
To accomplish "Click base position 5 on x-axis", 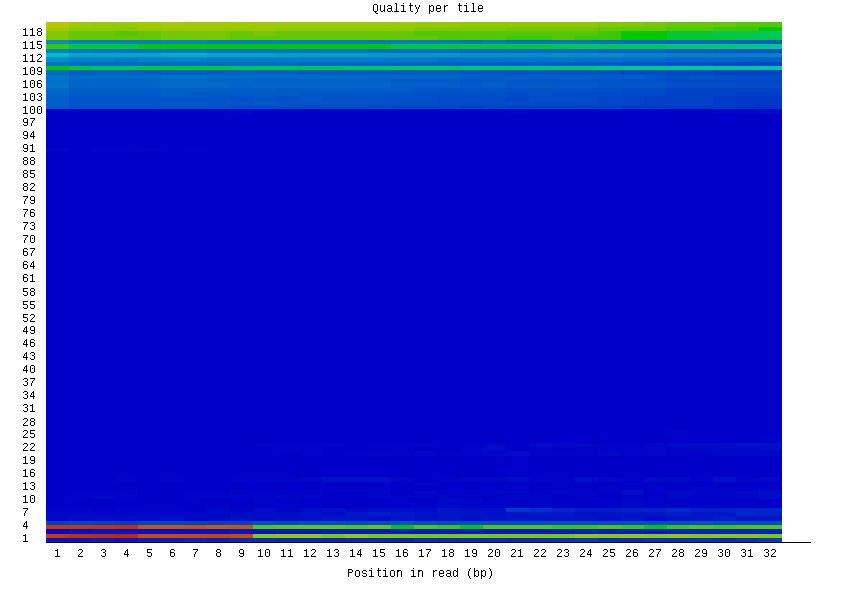I will point(149,554).
